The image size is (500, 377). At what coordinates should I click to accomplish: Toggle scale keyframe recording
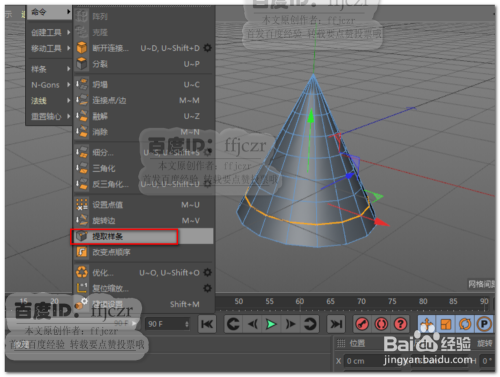point(446,324)
